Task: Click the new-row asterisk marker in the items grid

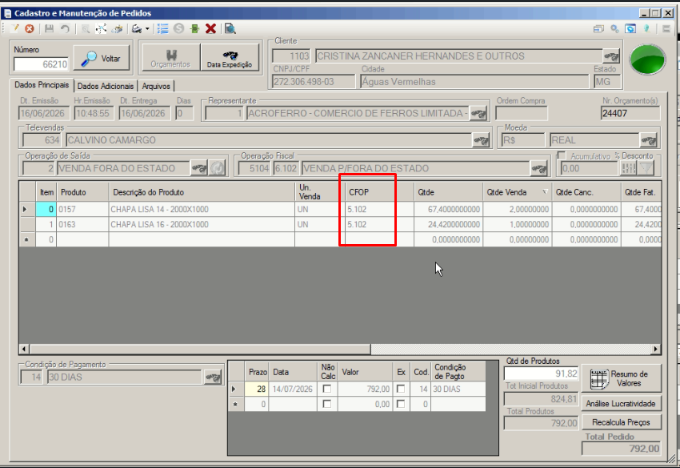Action: point(27,239)
